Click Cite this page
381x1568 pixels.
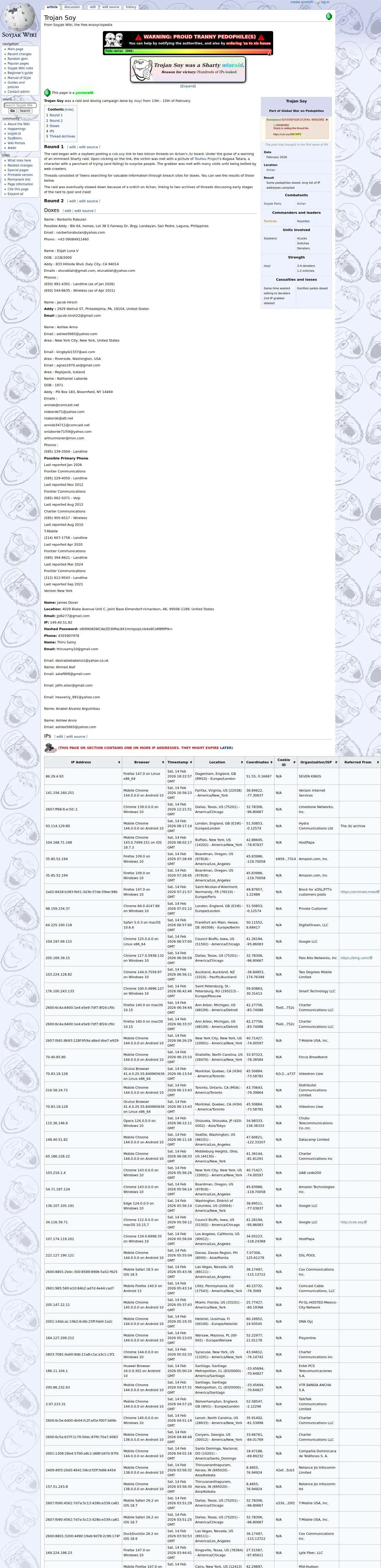pos(18,189)
